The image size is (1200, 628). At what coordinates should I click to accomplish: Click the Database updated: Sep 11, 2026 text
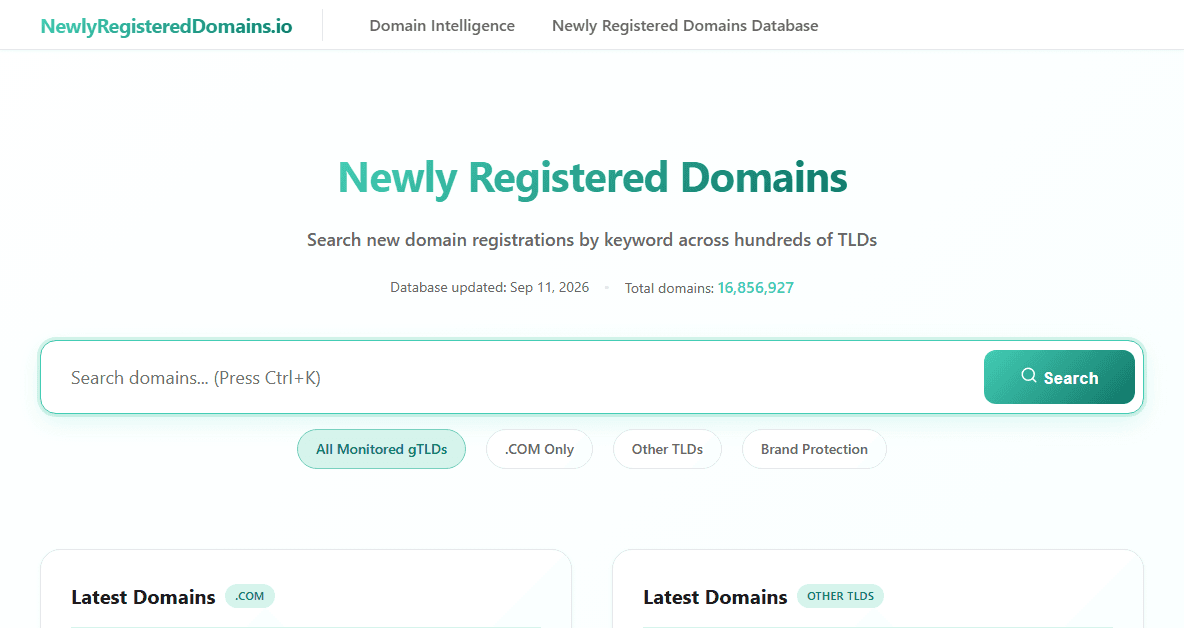coord(489,288)
